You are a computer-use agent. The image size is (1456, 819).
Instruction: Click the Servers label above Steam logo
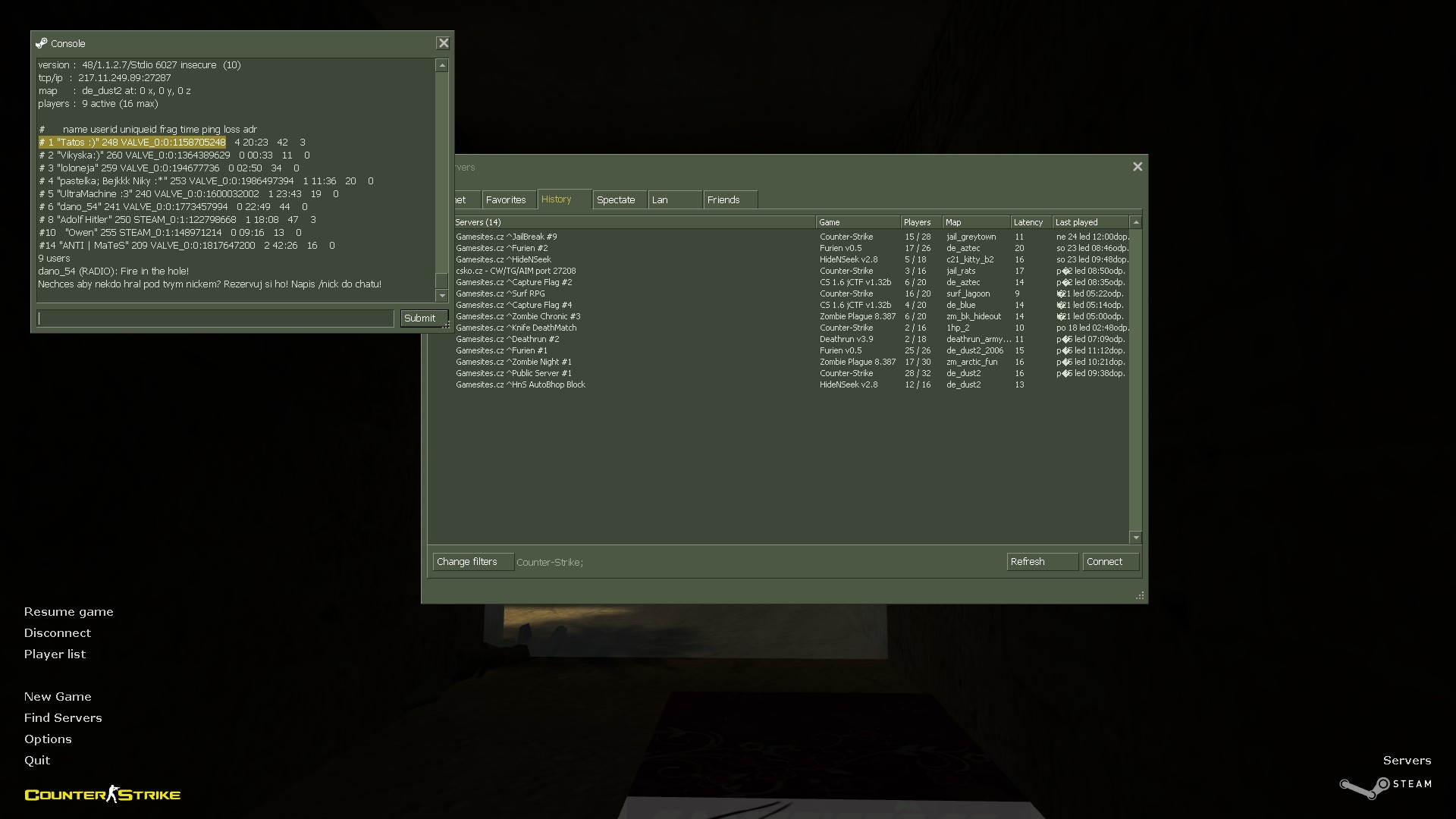pyautogui.click(x=1407, y=761)
